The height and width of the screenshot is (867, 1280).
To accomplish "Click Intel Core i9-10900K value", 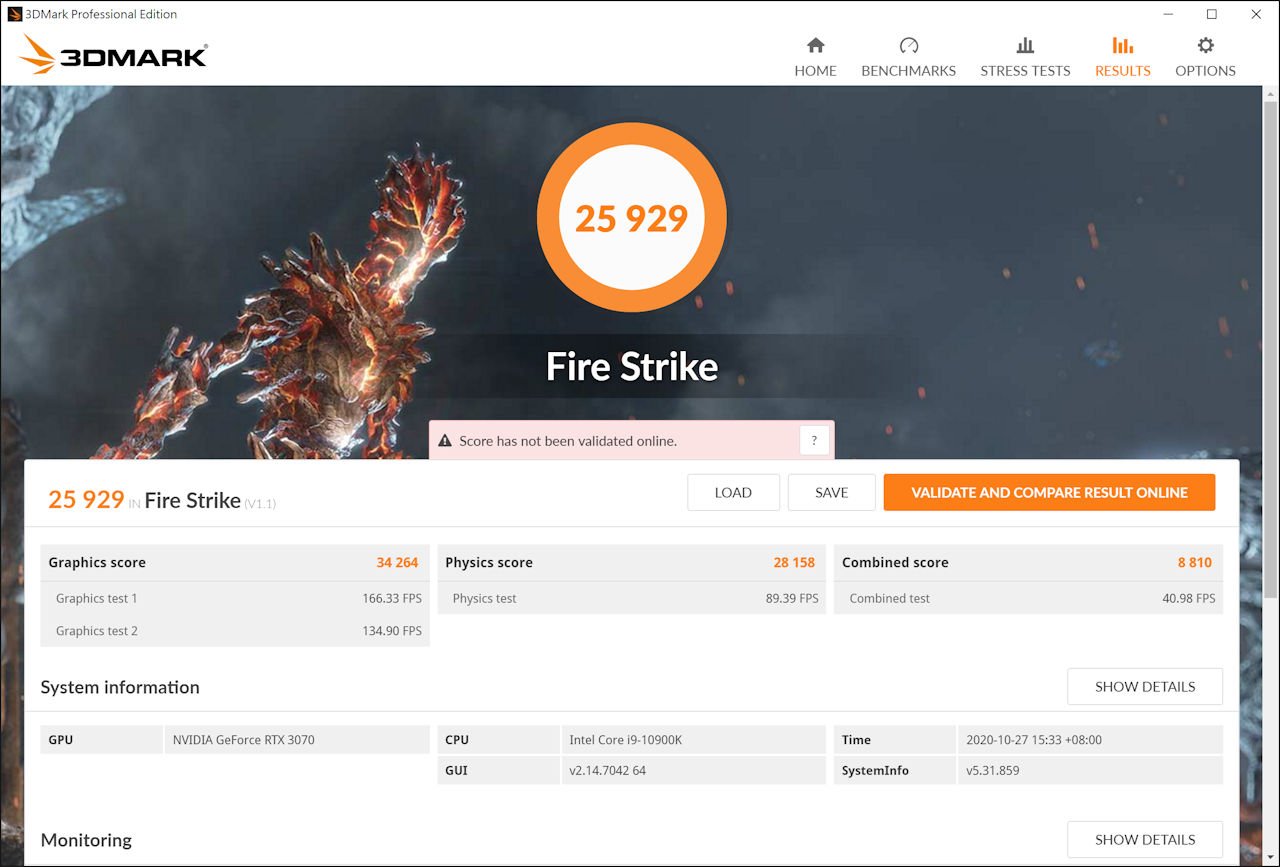I will pyautogui.click(x=626, y=740).
